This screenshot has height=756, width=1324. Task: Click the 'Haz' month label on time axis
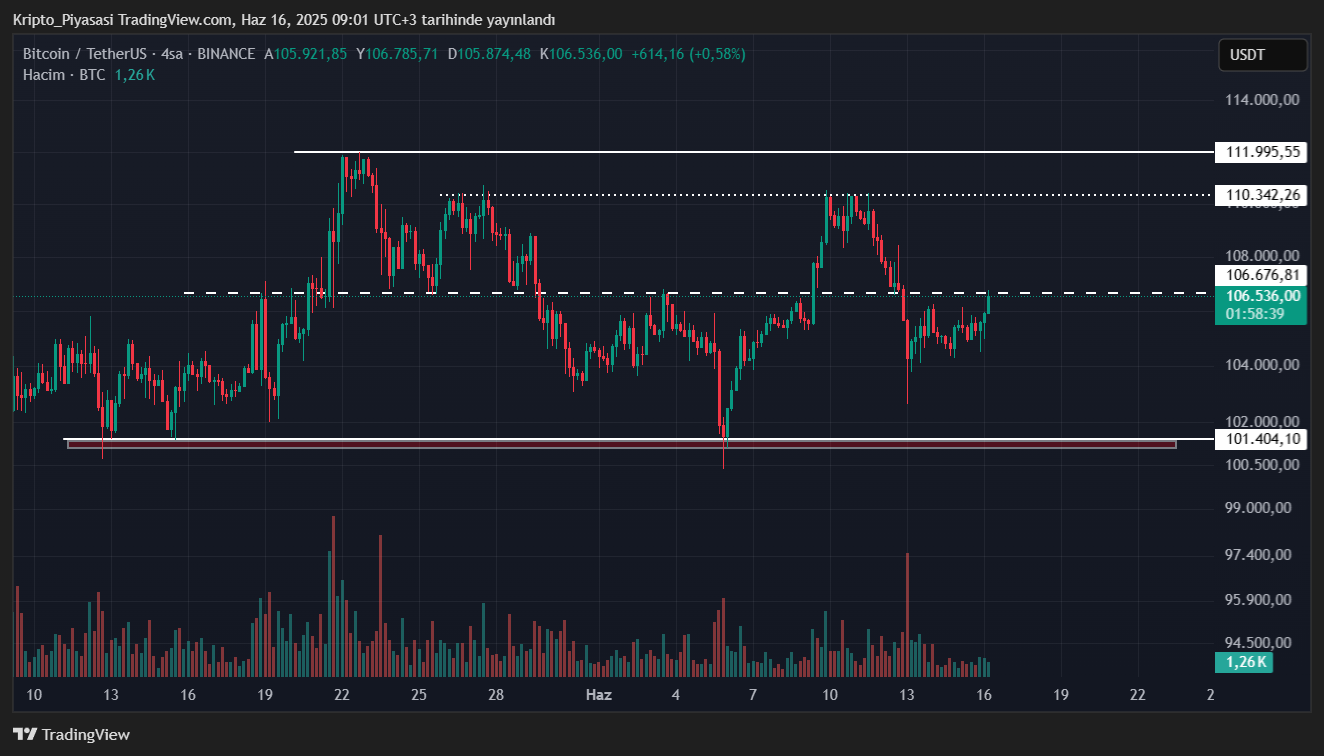coord(598,695)
